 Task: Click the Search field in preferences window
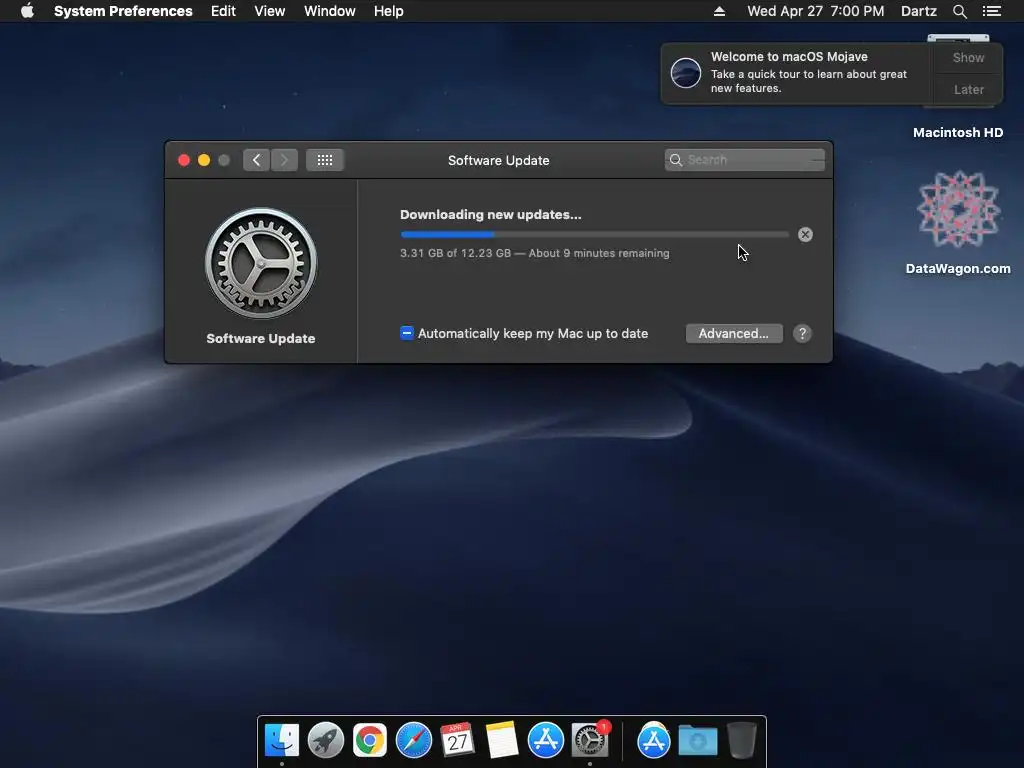[744, 160]
